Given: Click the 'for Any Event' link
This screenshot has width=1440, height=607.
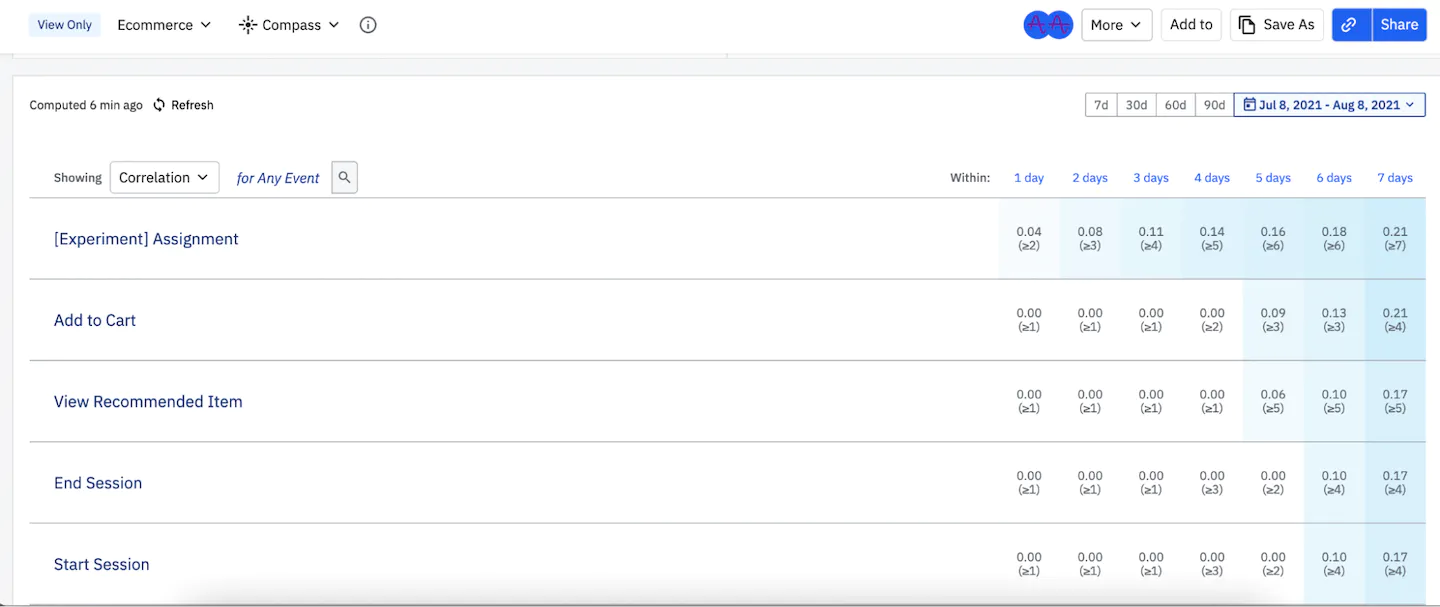Looking at the screenshot, I should point(278,178).
